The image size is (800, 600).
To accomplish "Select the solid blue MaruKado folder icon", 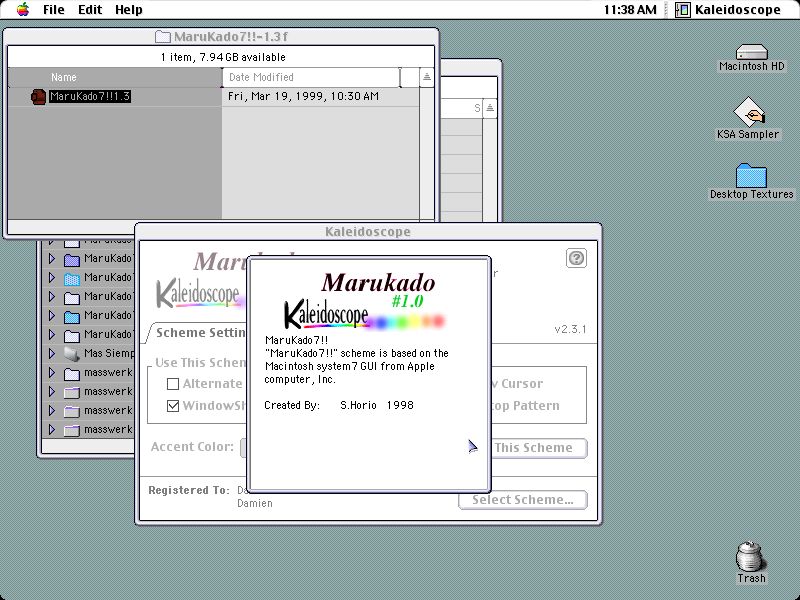I will tap(72, 316).
